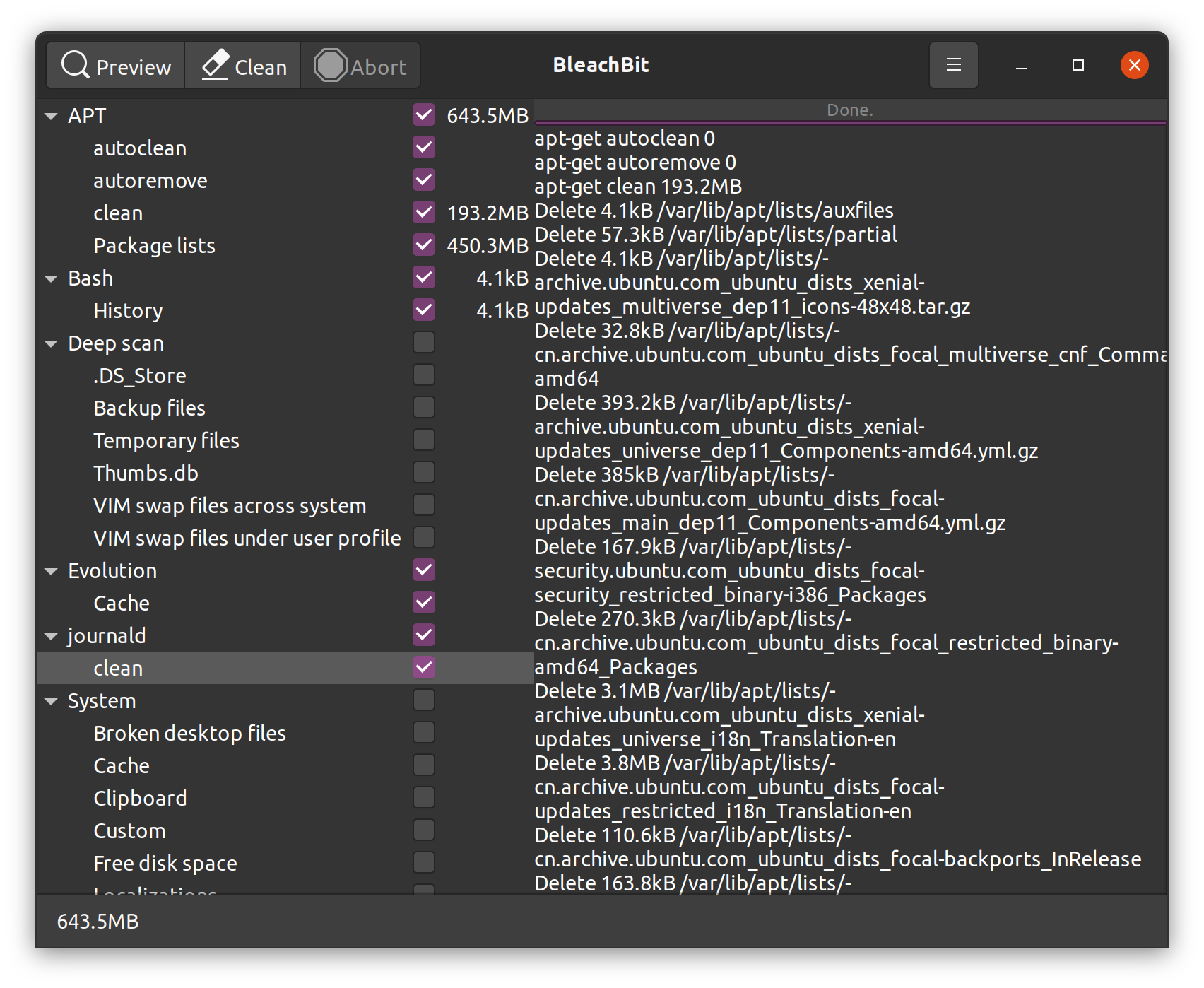This screenshot has width=1204, height=988.
Task: Open the hamburger menu
Action: pos(953,65)
